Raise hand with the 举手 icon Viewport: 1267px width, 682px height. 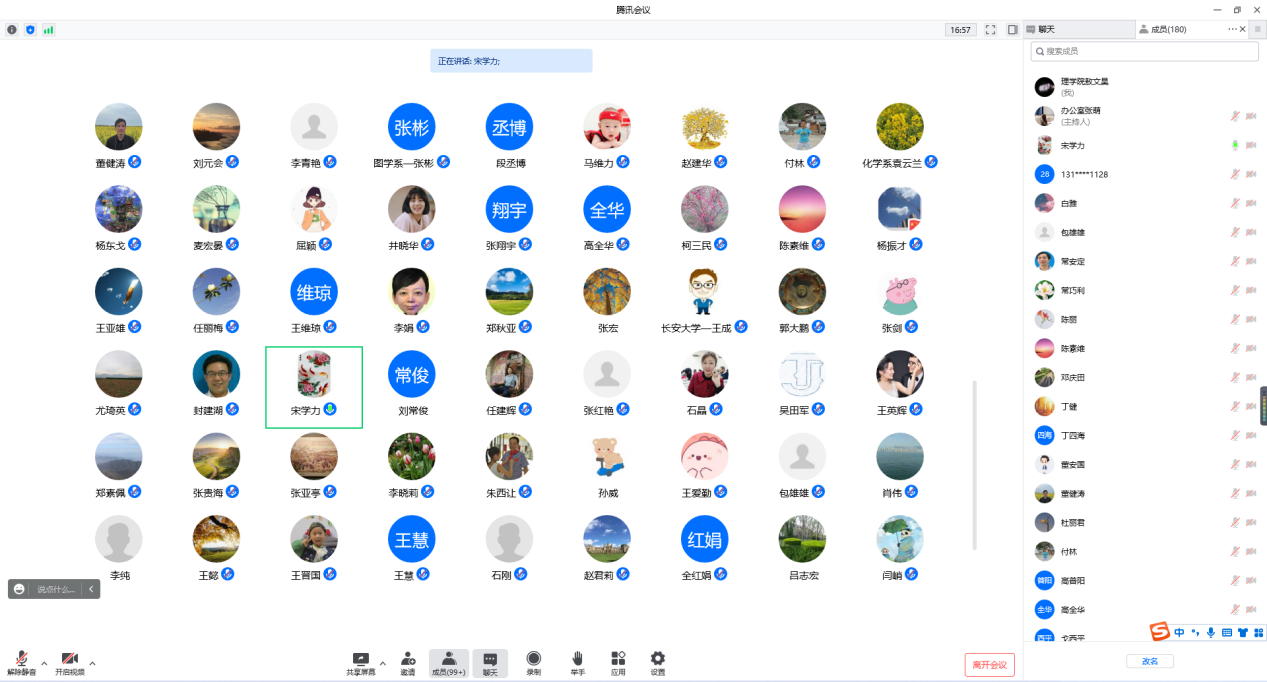[577, 662]
